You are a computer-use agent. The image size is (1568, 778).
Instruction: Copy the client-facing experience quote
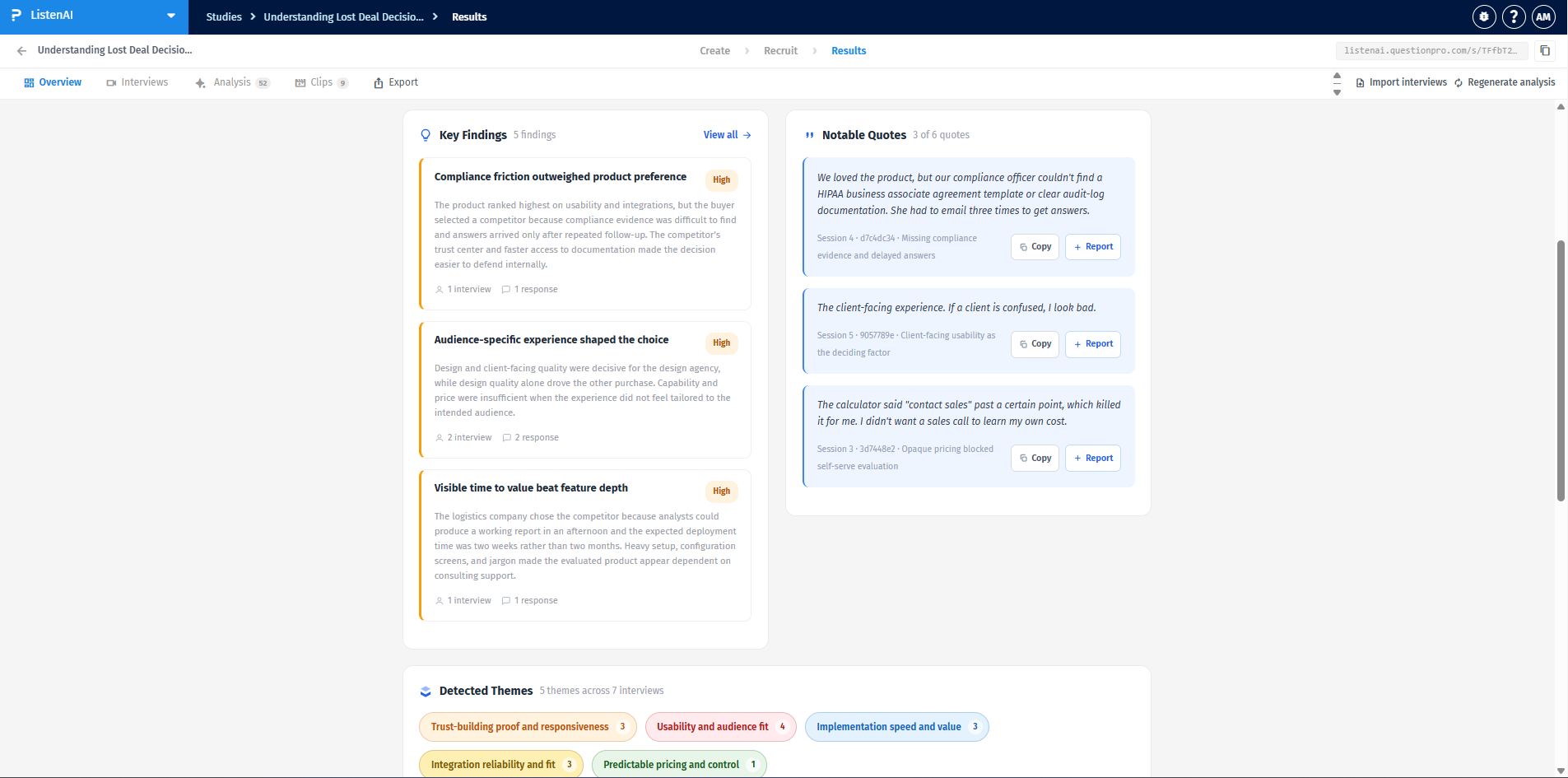[x=1035, y=344]
